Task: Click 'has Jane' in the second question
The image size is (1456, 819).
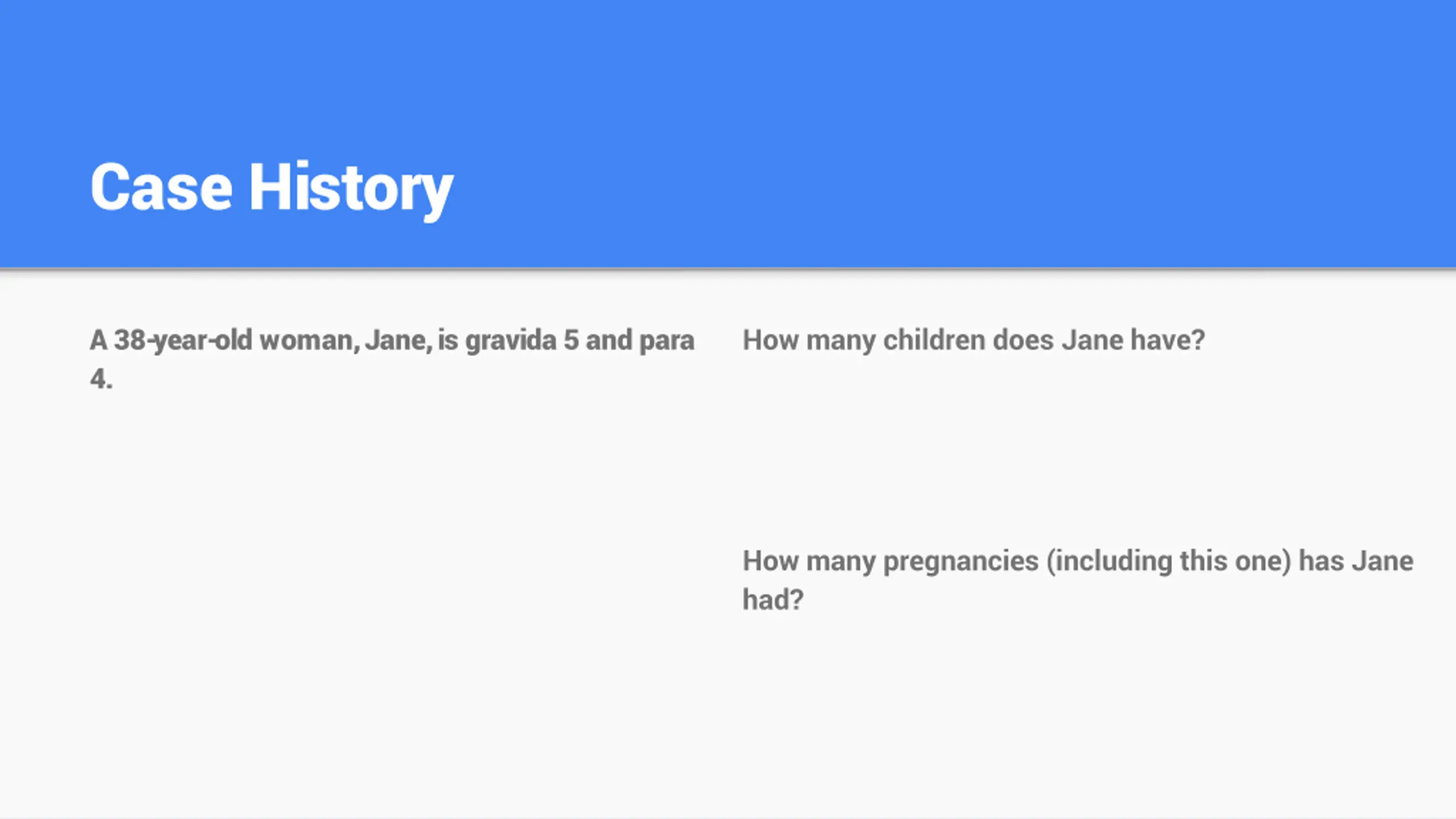Action: tap(1356, 561)
